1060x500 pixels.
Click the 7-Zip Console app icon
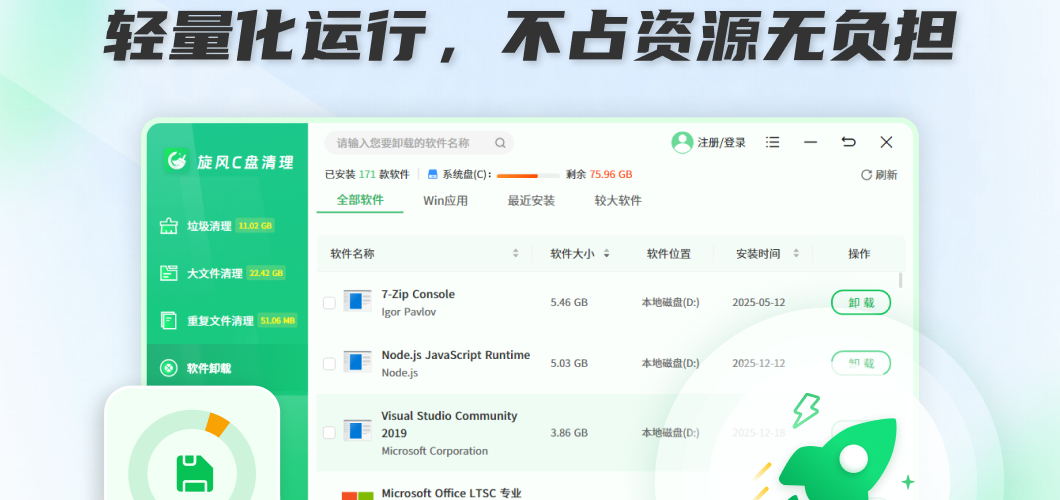[358, 301]
